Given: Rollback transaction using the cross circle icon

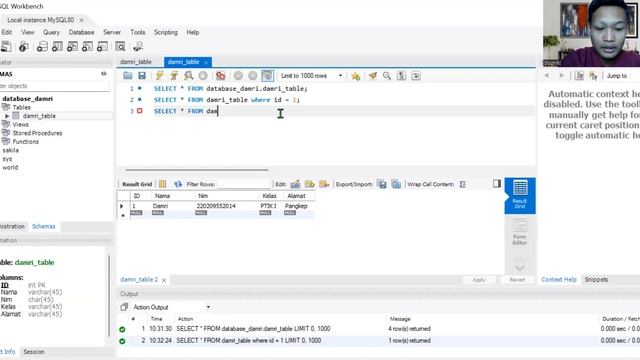Looking at the screenshot, I should [253, 76].
